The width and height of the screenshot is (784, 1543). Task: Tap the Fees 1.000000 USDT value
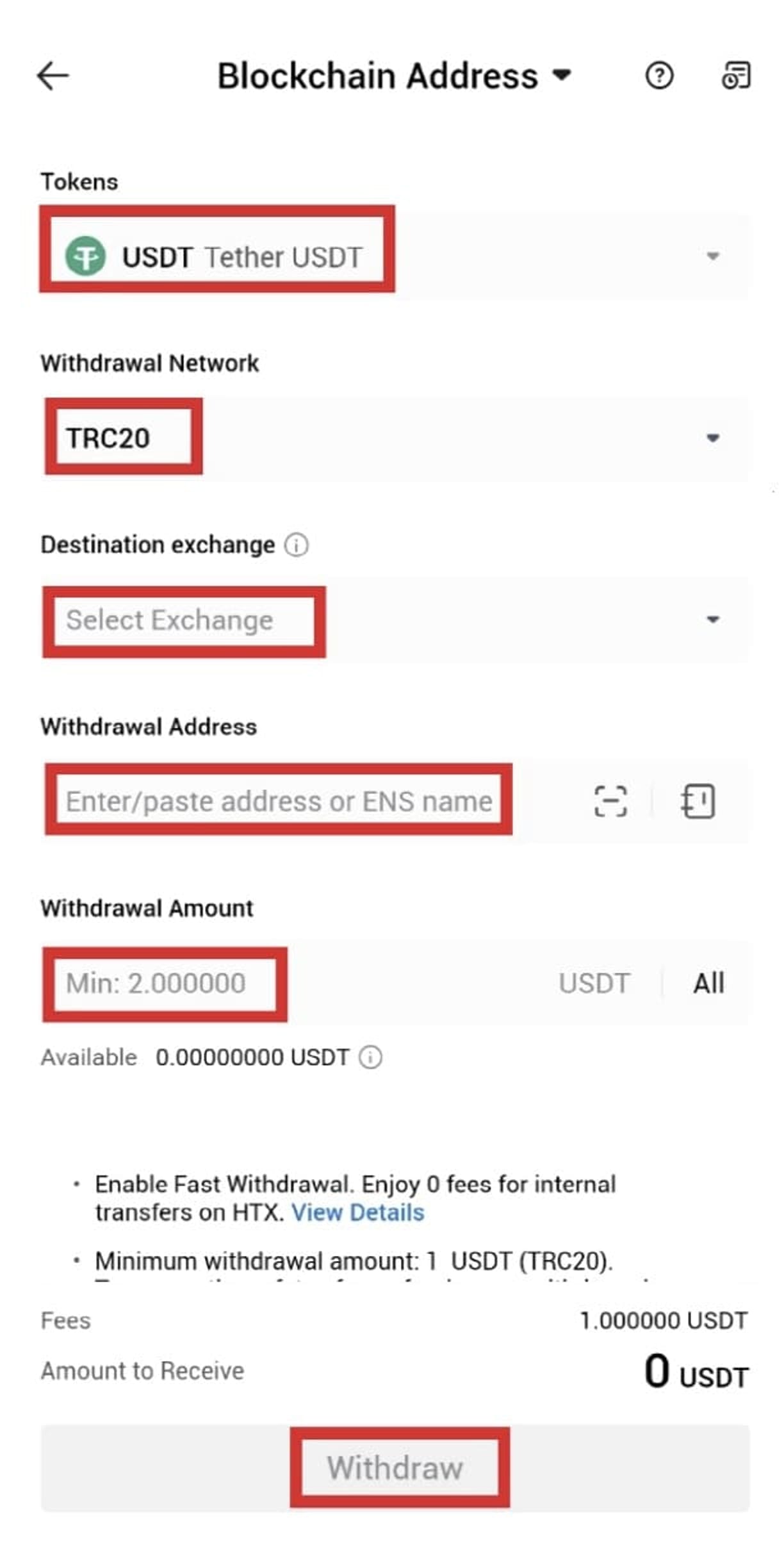663,1321
